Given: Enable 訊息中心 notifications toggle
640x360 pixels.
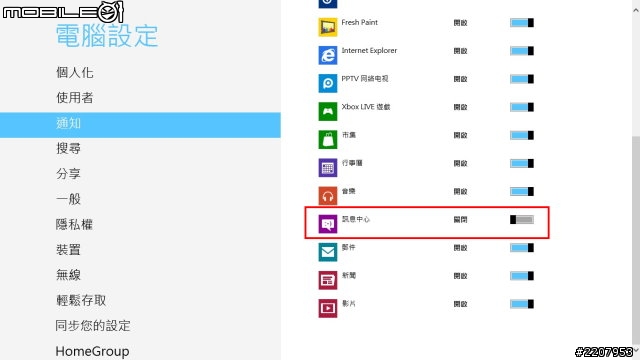Looking at the screenshot, I should 522,220.
